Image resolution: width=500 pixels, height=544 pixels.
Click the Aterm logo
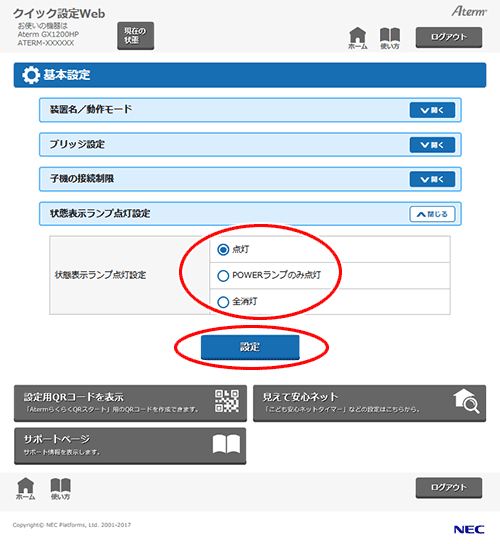(x=469, y=11)
